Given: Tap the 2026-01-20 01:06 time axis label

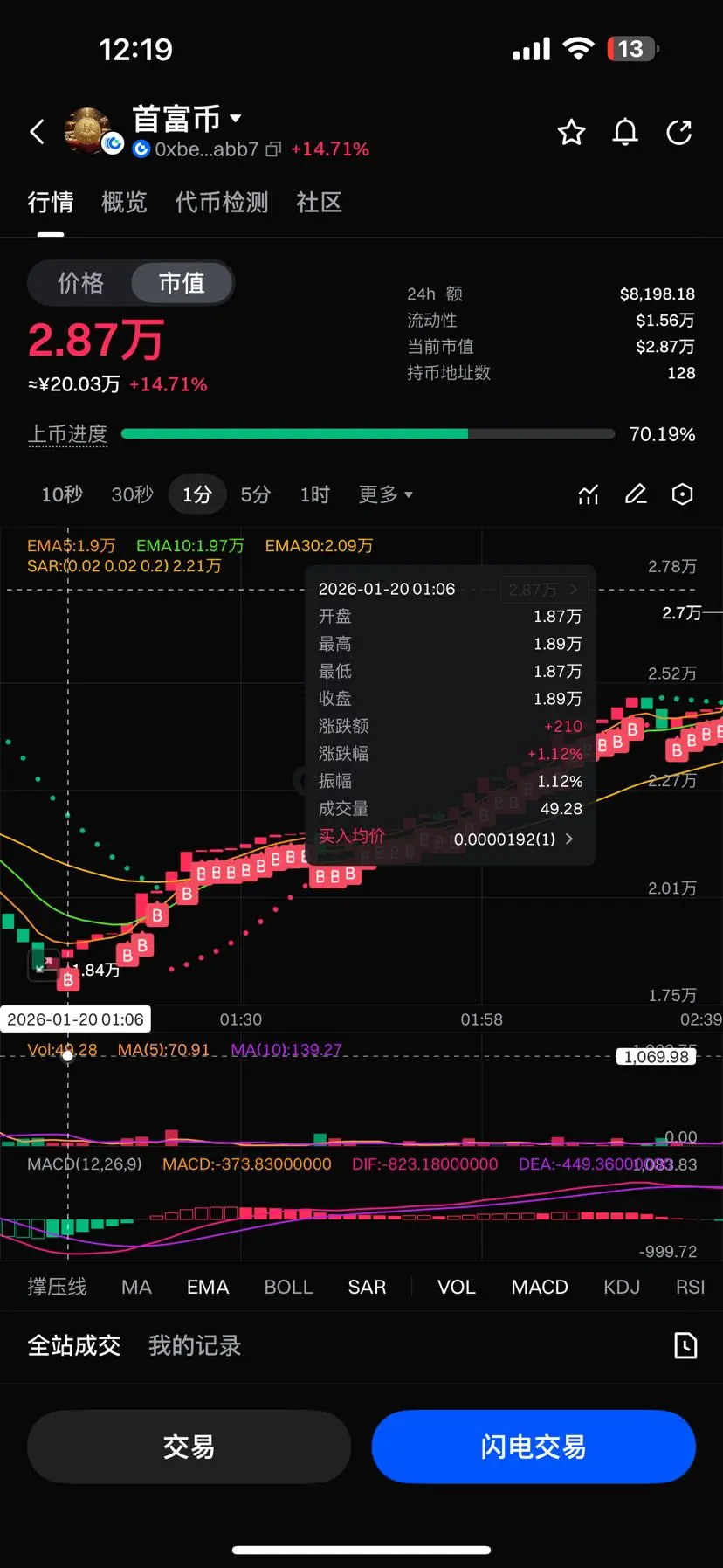Looking at the screenshot, I should pos(75,1019).
